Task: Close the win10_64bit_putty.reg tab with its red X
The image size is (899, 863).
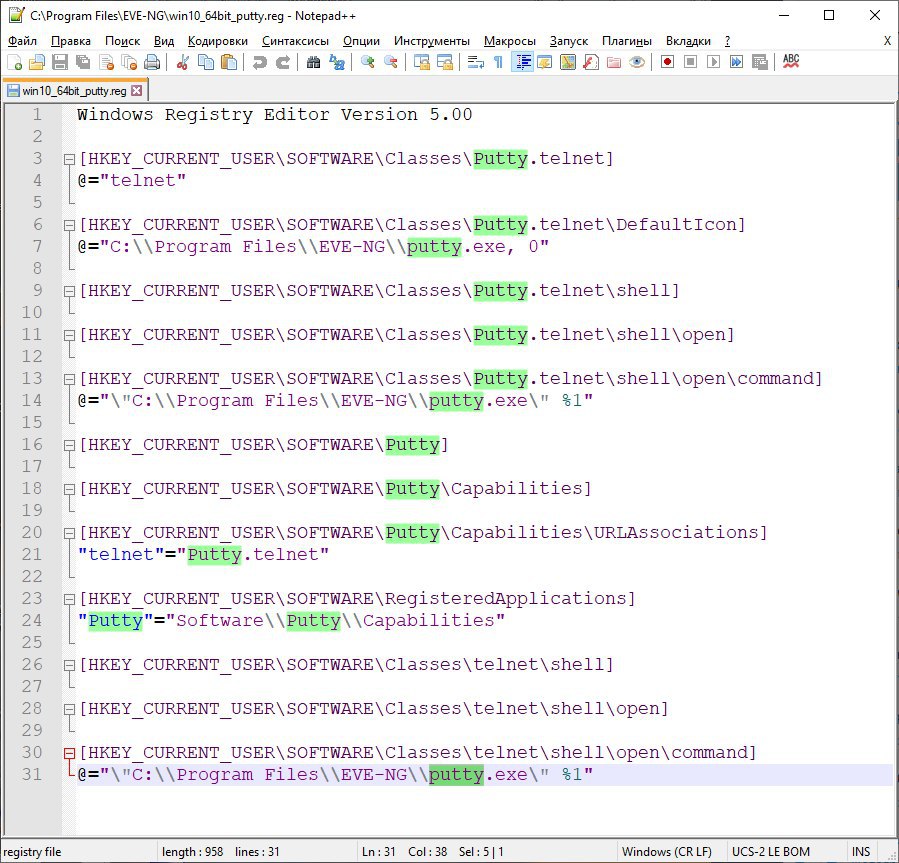Action: coord(136,91)
